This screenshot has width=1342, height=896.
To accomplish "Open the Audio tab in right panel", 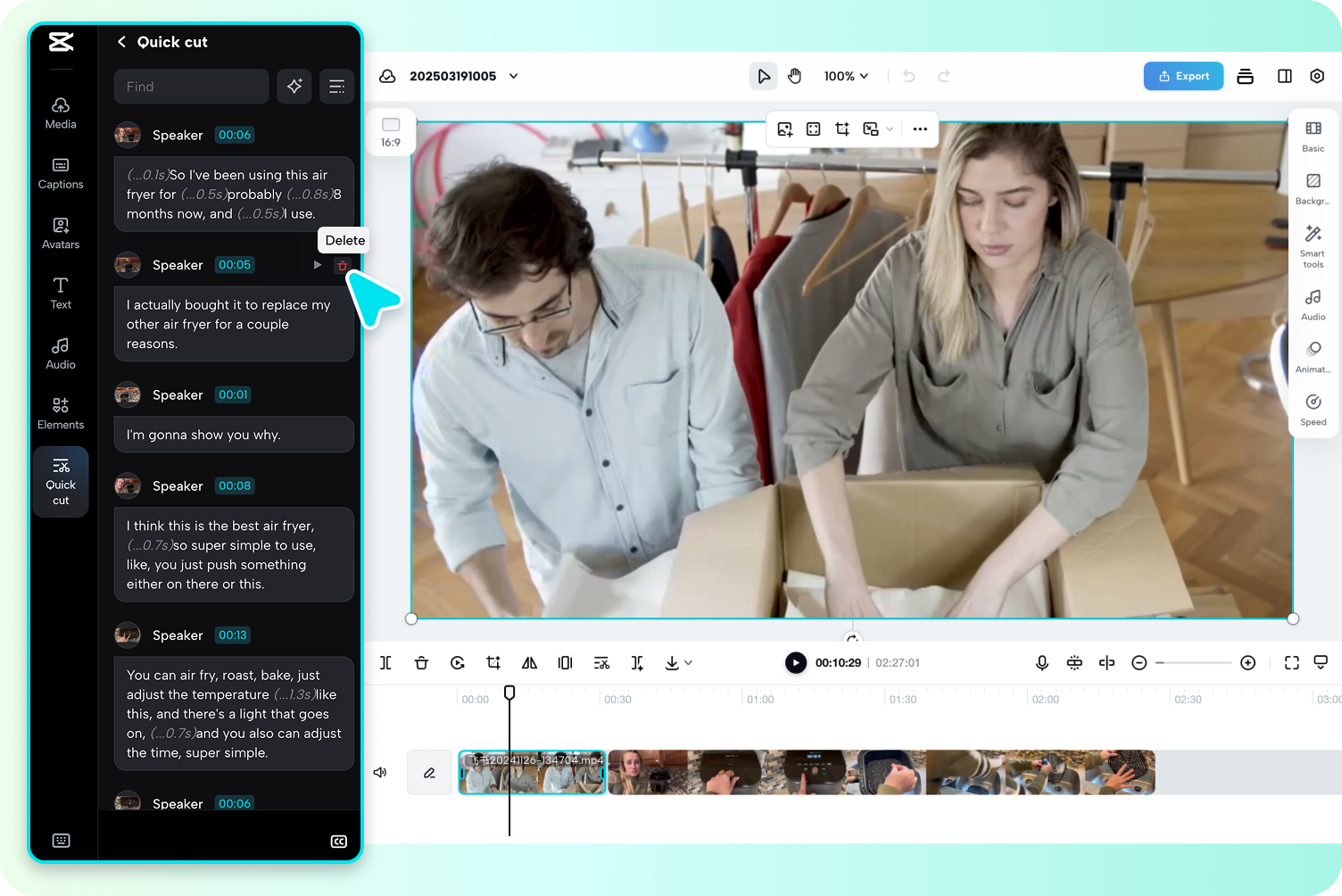I will (x=1313, y=304).
